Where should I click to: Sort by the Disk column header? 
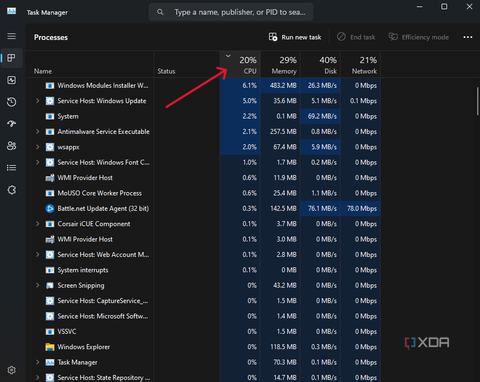click(320, 64)
